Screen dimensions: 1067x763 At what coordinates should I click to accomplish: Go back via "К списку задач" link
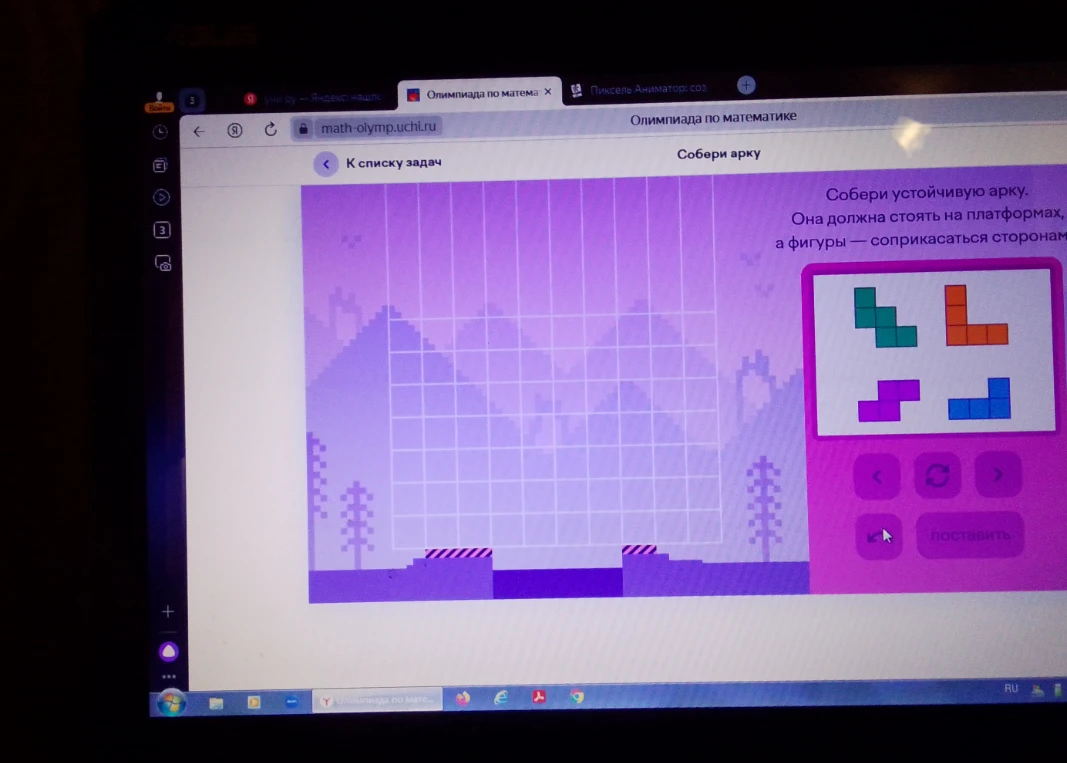393,163
